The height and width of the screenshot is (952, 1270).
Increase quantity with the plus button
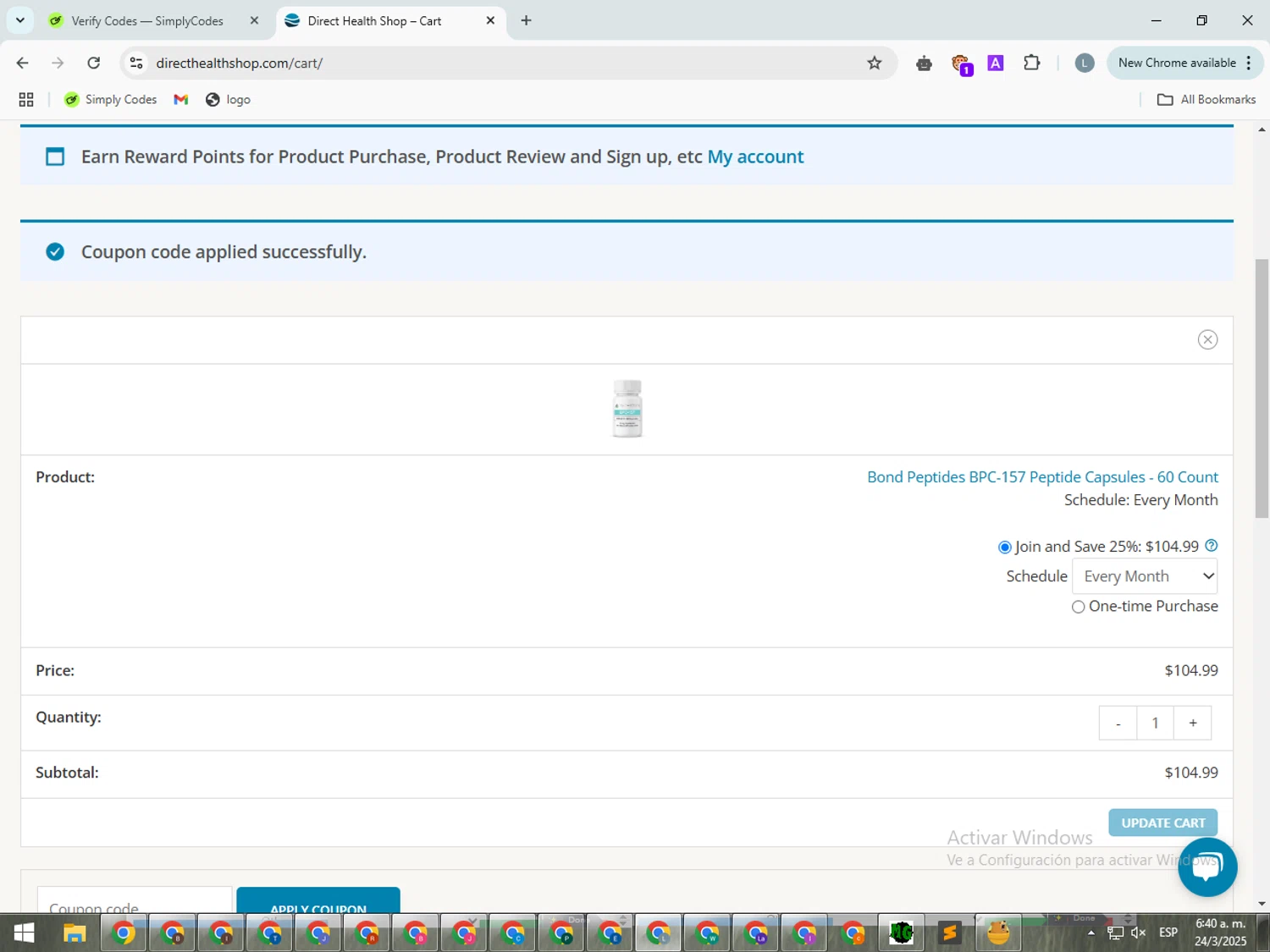pos(1192,724)
